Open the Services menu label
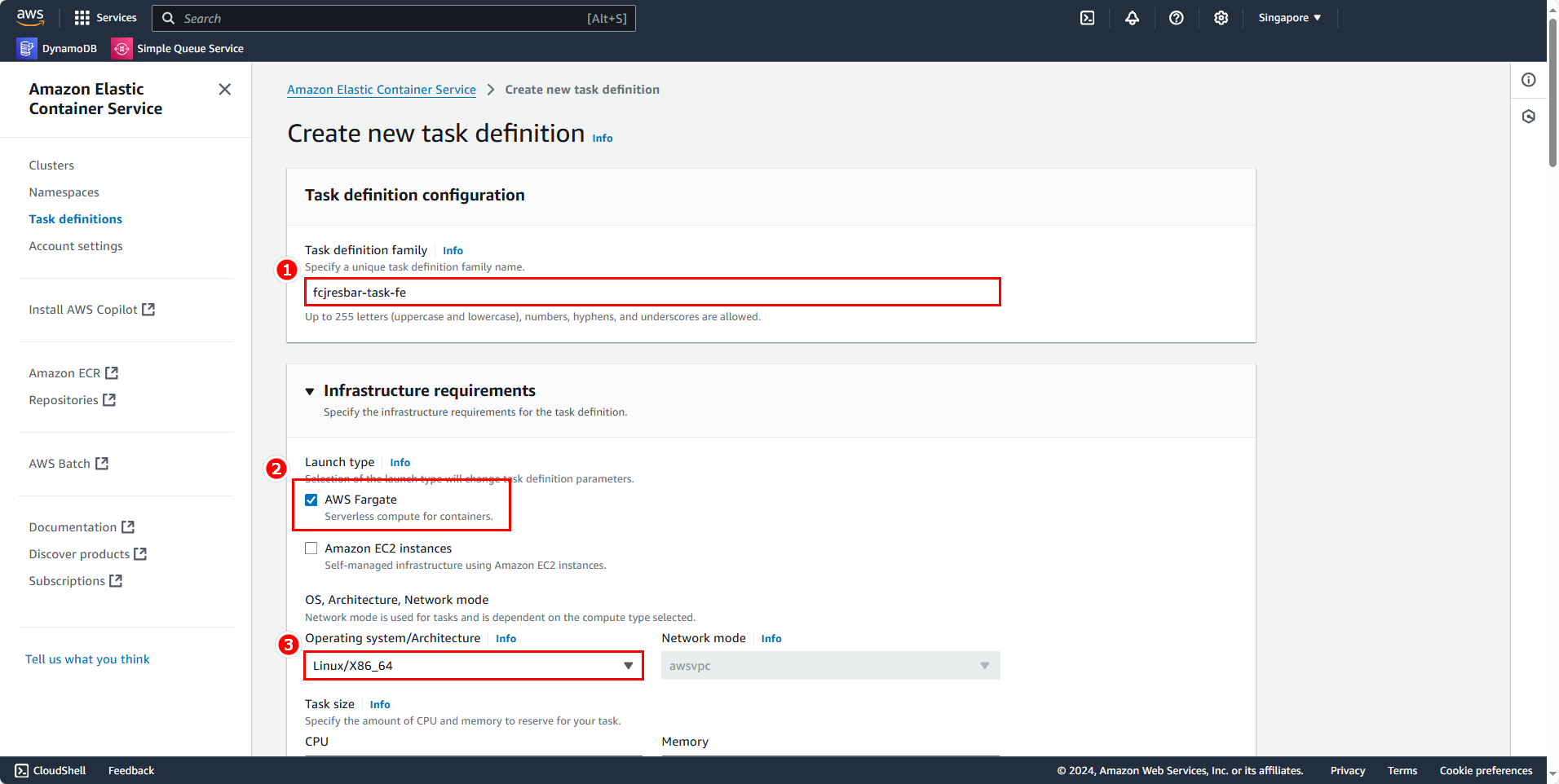The height and width of the screenshot is (784, 1559). pyautogui.click(x=117, y=18)
